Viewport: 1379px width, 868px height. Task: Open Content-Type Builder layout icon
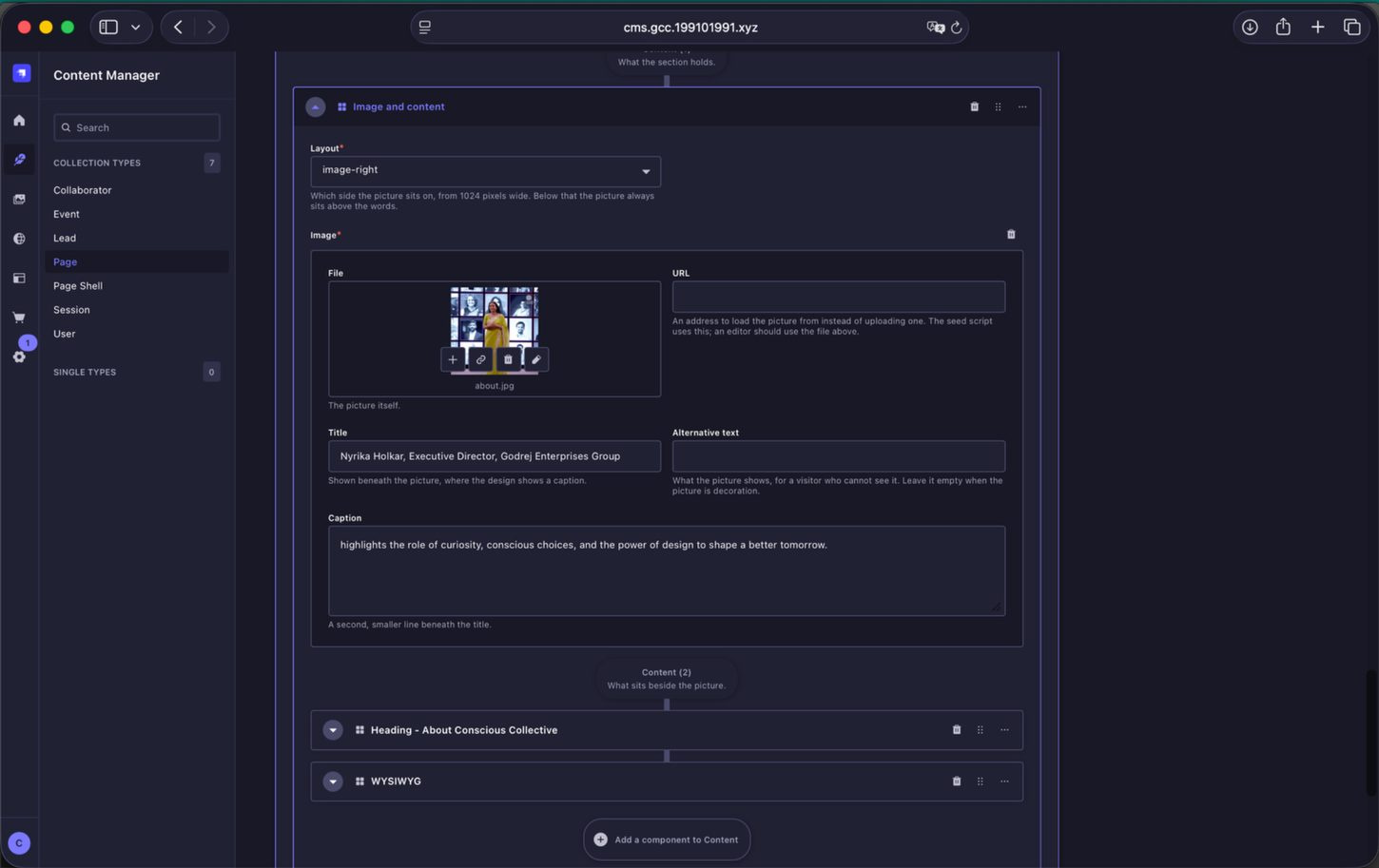coord(19,279)
